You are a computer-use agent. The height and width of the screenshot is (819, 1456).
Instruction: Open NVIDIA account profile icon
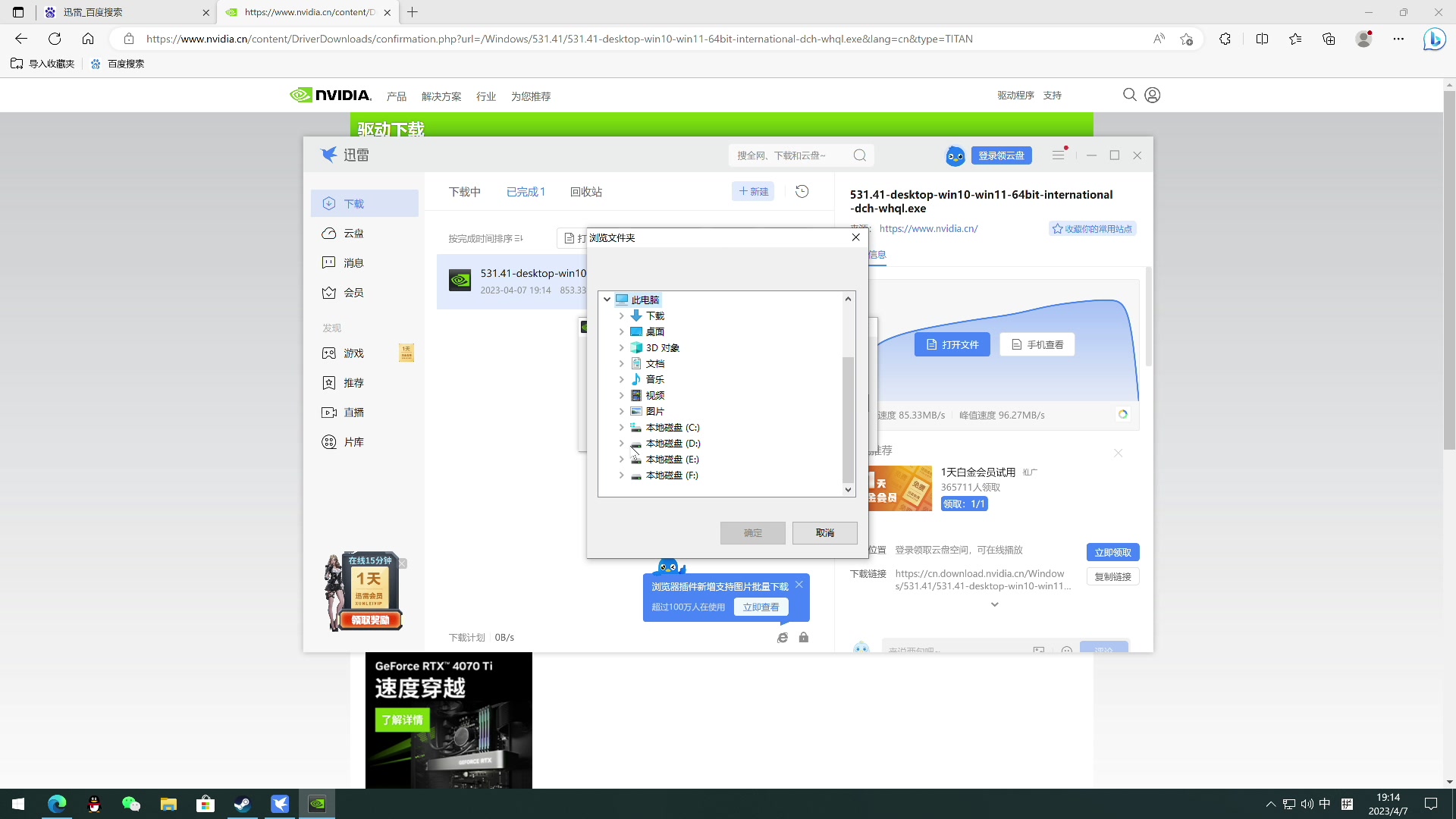(x=1153, y=95)
